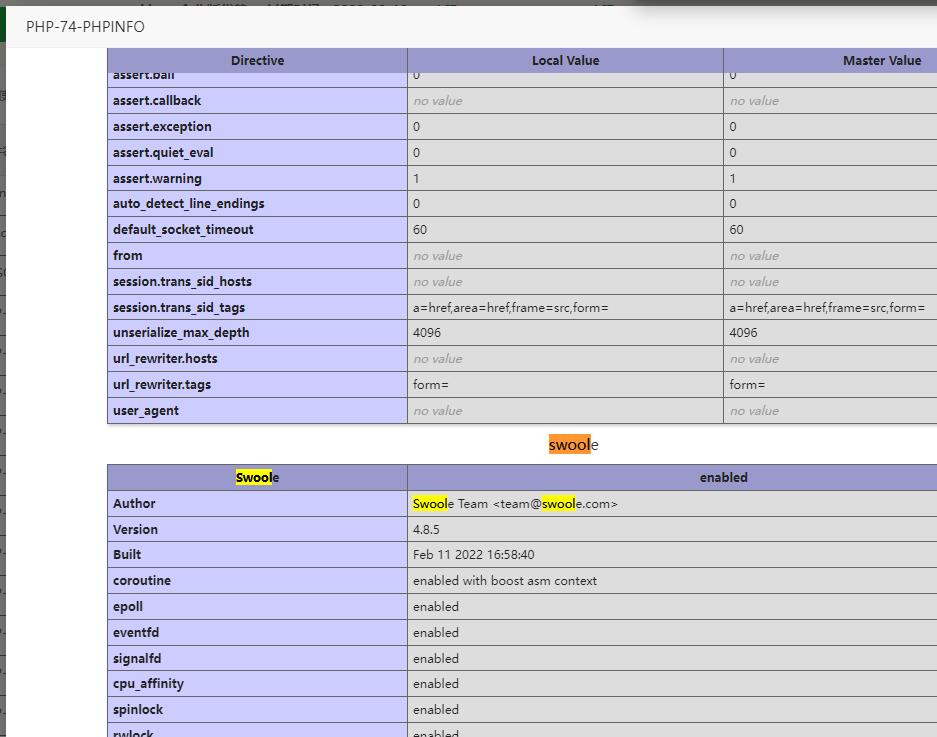Click local value 4096 of unserialize_max_depth
This screenshot has width=937, height=737.
pyautogui.click(x=427, y=333)
